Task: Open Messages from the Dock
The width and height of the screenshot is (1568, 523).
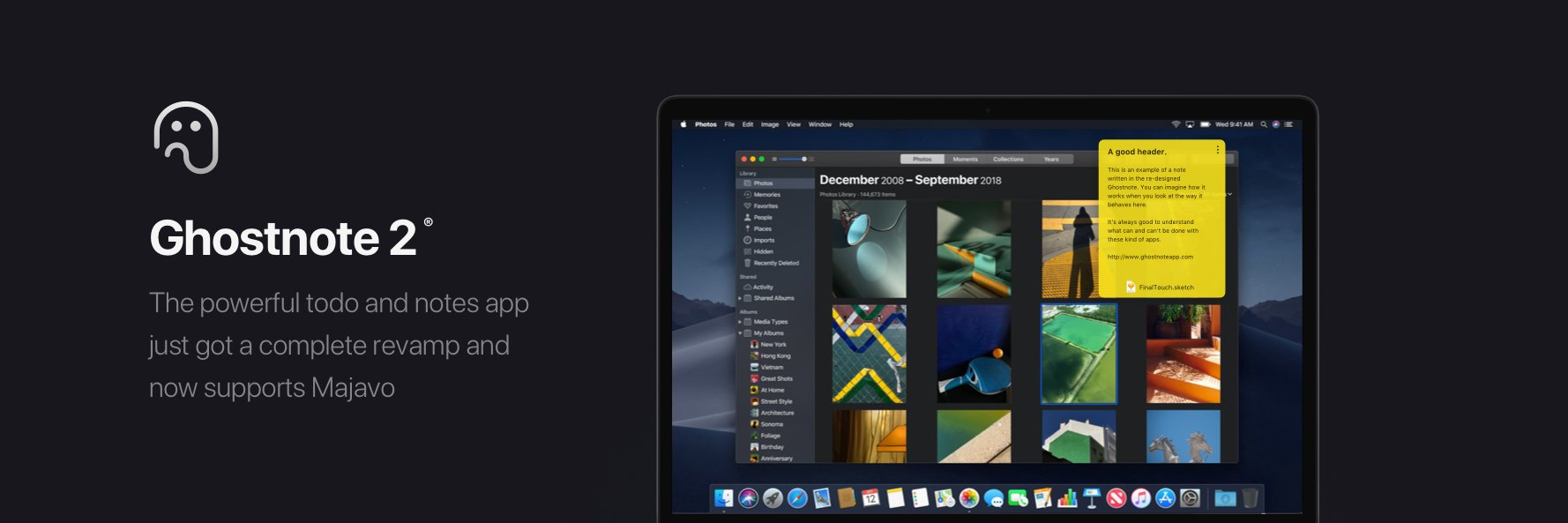Action: pyautogui.click(x=994, y=498)
